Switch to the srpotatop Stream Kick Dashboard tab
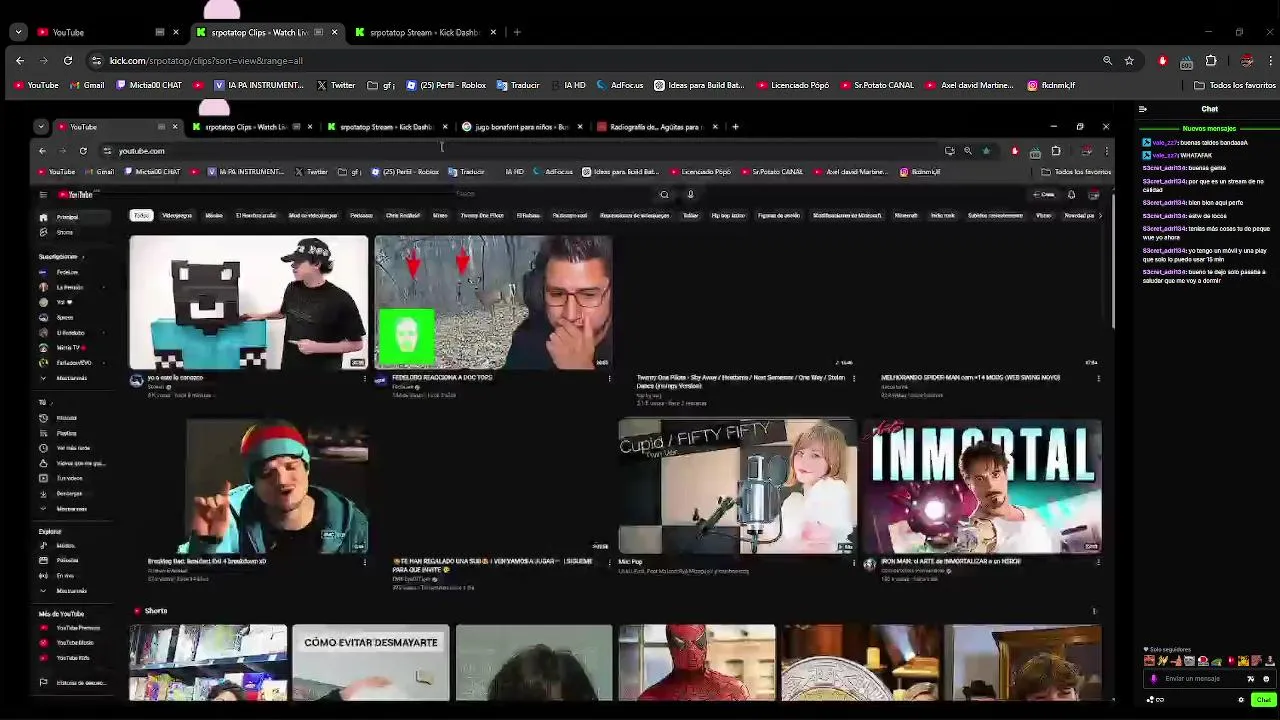This screenshot has width=1280, height=720. 425,32
